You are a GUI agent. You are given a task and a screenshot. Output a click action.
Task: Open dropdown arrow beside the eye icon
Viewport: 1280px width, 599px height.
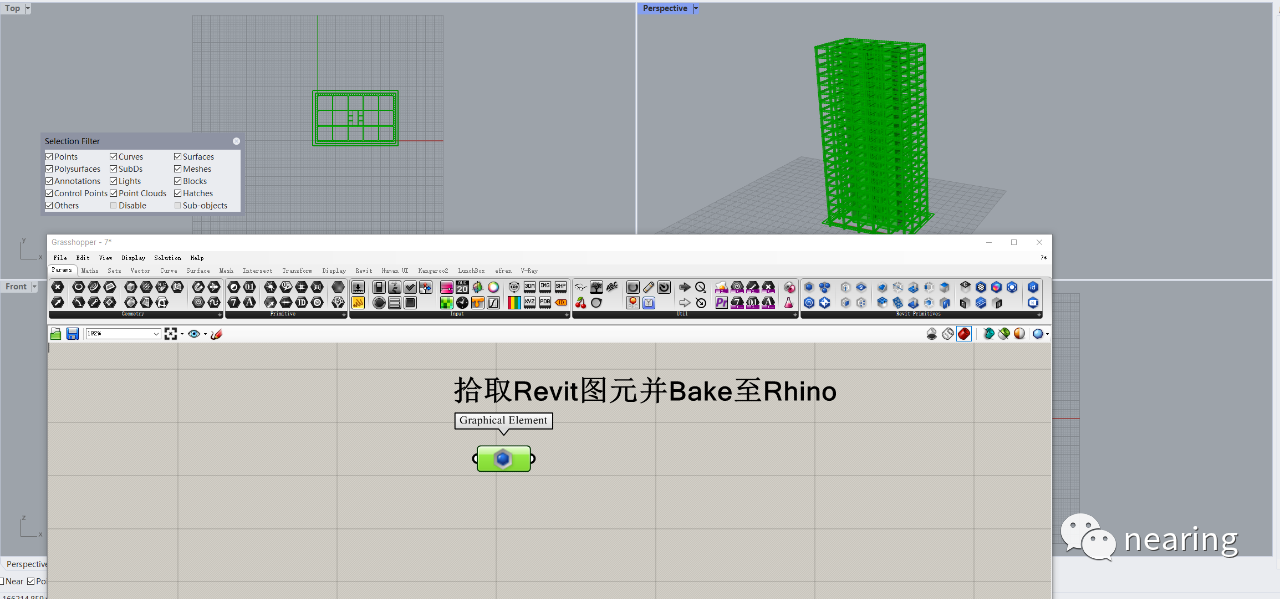pyautogui.click(x=205, y=334)
